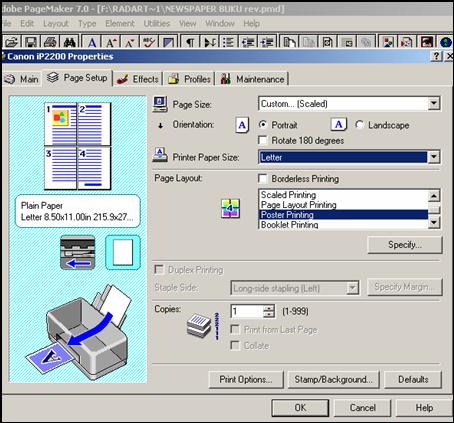Image resolution: width=454 pixels, height=423 pixels.
Task: Click the Open file toolbar icon
Action: click(x=11, y=42)
